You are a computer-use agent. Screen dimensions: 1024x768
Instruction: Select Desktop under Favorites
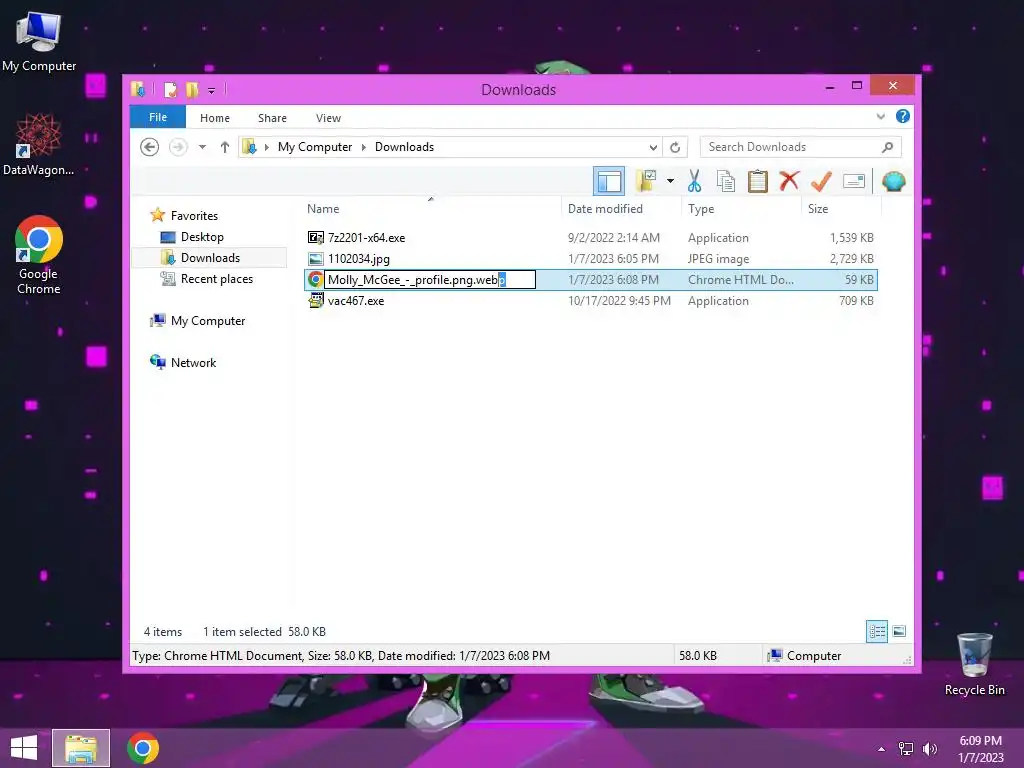click(x=202, y=236)
